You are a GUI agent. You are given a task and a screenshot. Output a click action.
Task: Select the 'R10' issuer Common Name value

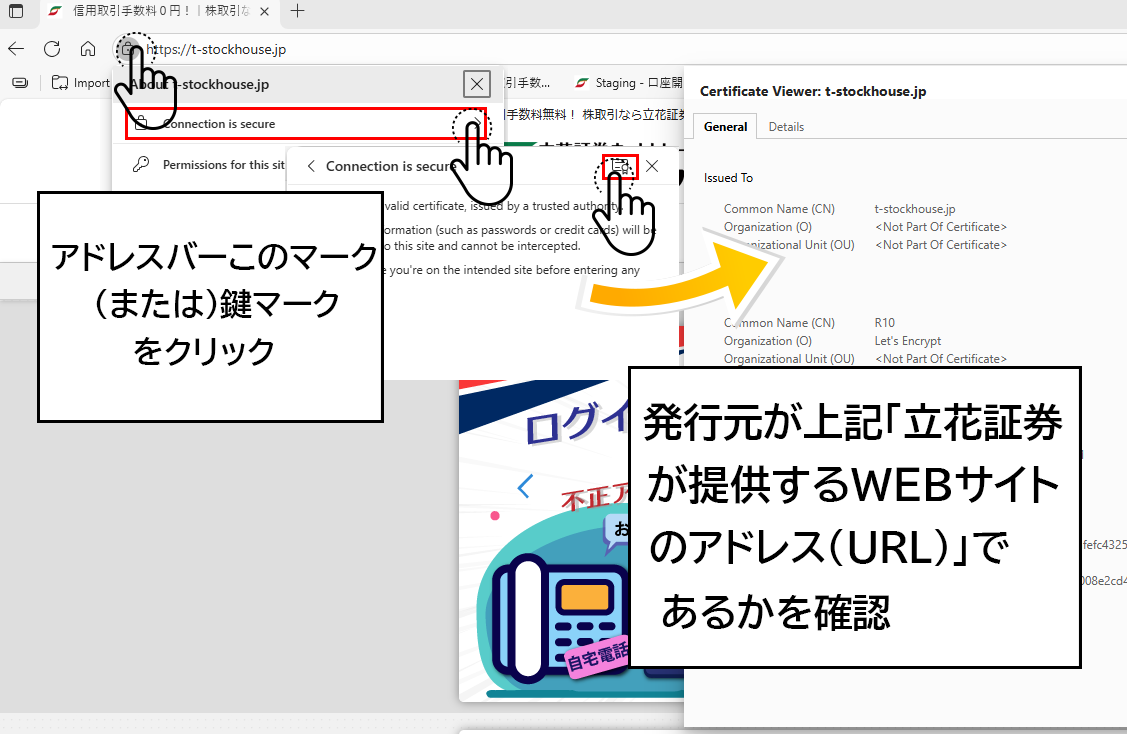[x=885, y=323]
